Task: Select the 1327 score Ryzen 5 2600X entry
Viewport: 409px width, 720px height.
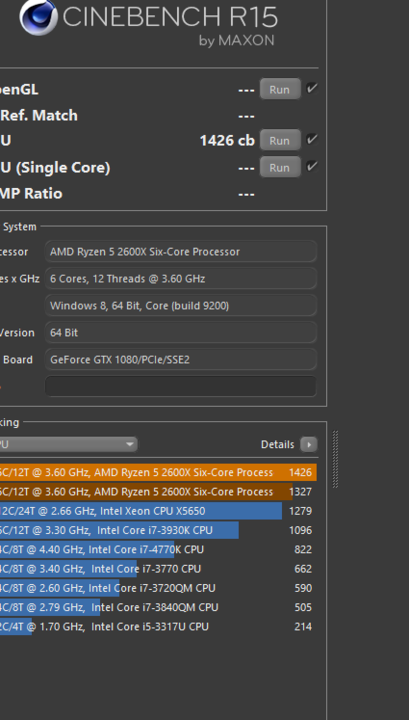Action: click(x=158, y=492)
